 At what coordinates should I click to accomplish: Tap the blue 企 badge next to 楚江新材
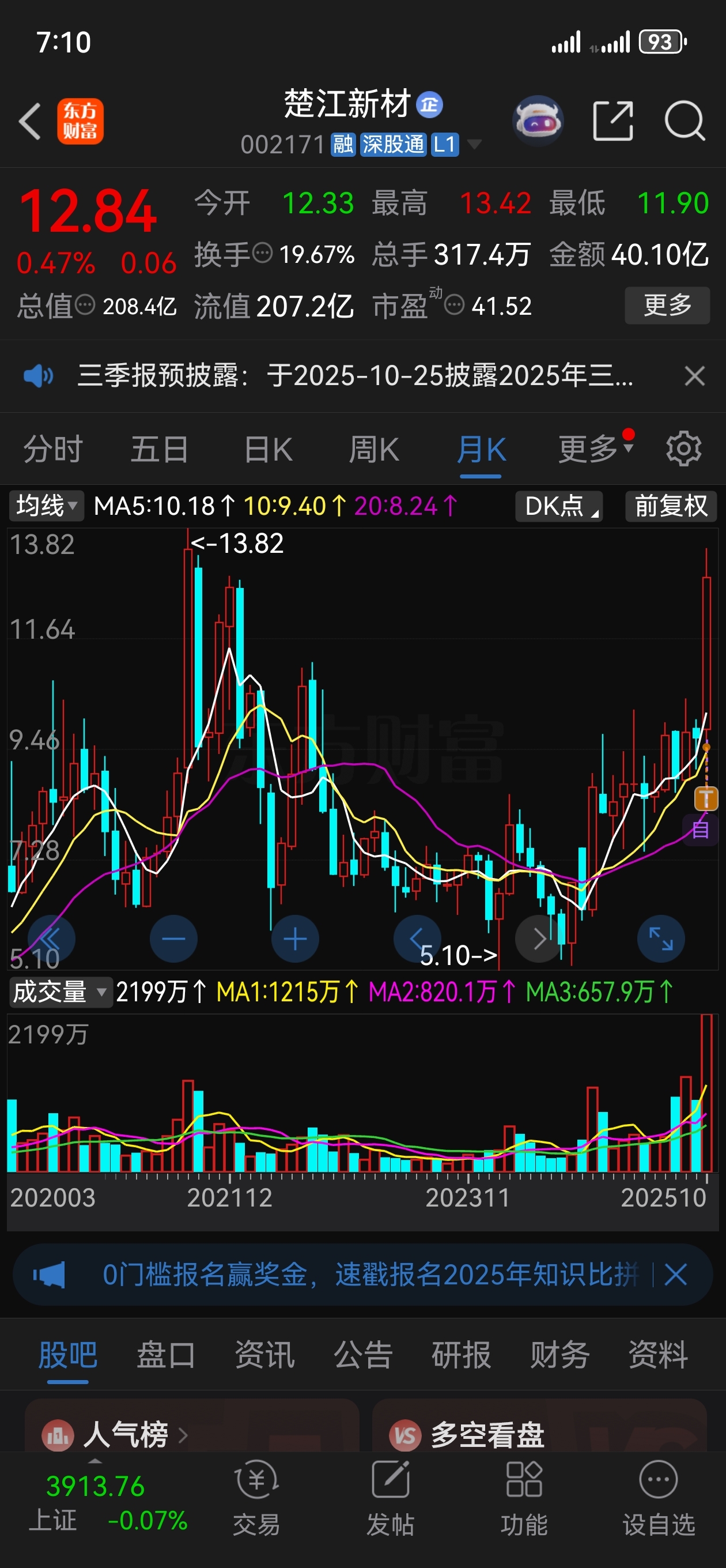[430, 105]
